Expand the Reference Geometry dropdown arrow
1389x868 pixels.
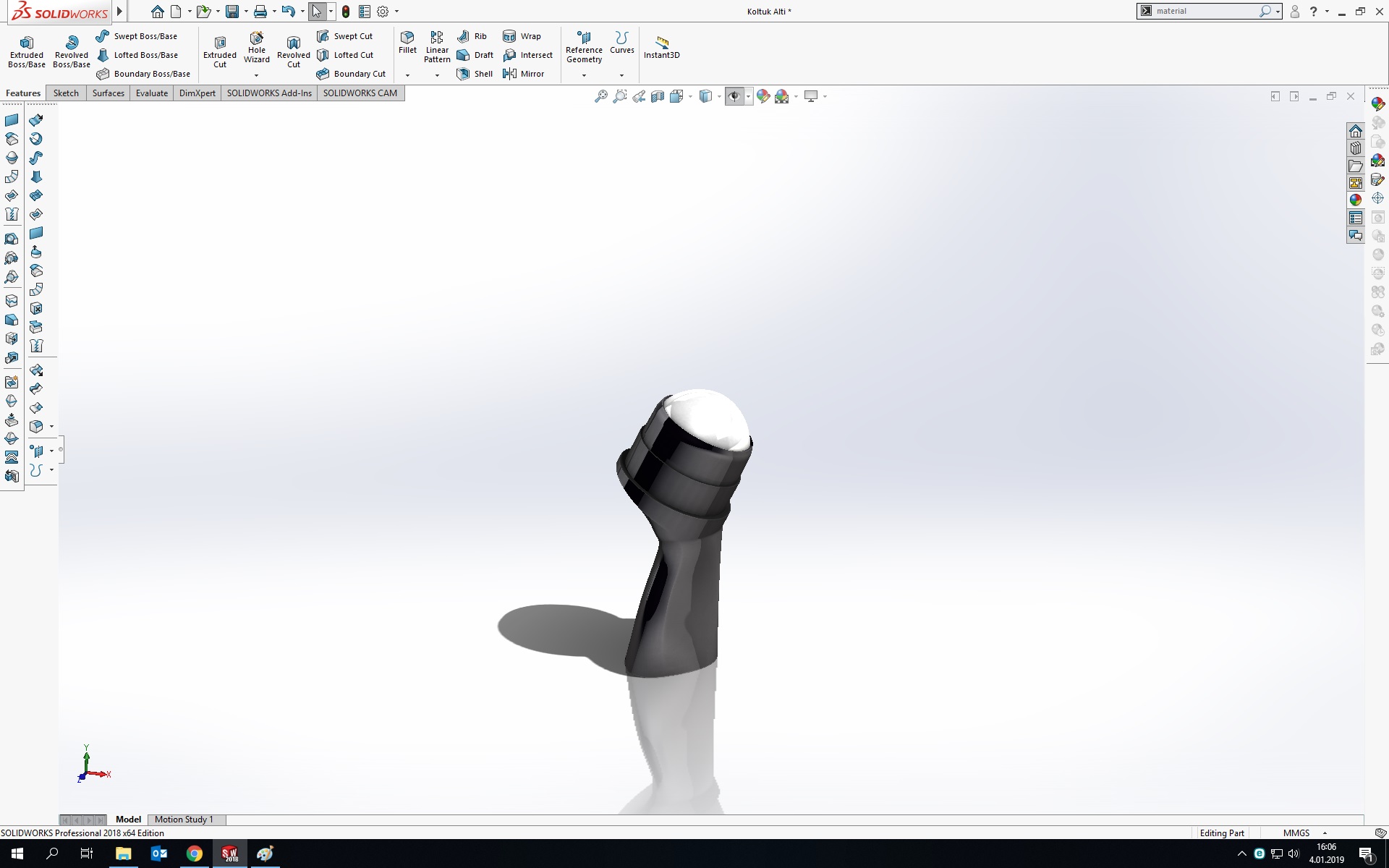point(584,75)
